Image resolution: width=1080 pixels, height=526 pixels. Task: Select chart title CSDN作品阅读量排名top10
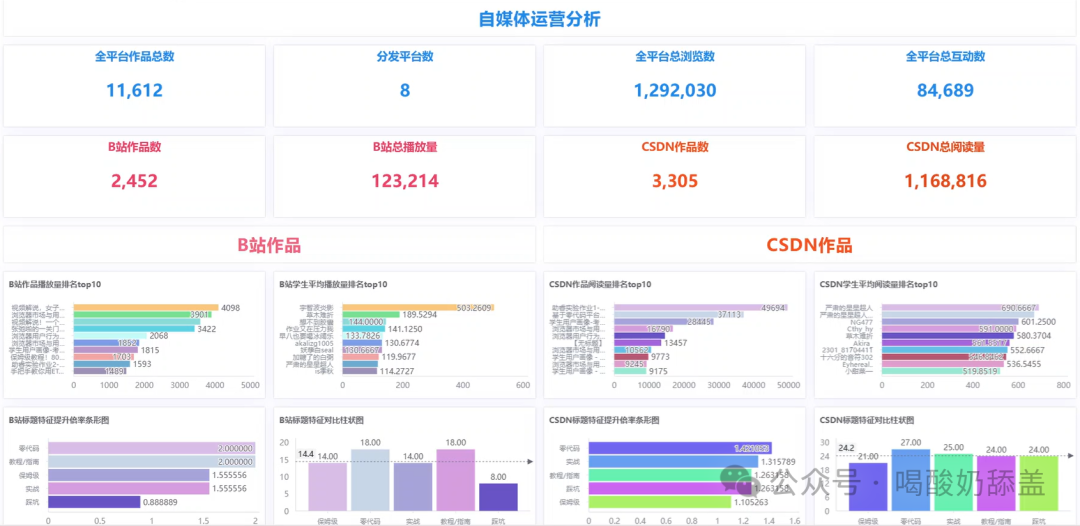point(601,284)
